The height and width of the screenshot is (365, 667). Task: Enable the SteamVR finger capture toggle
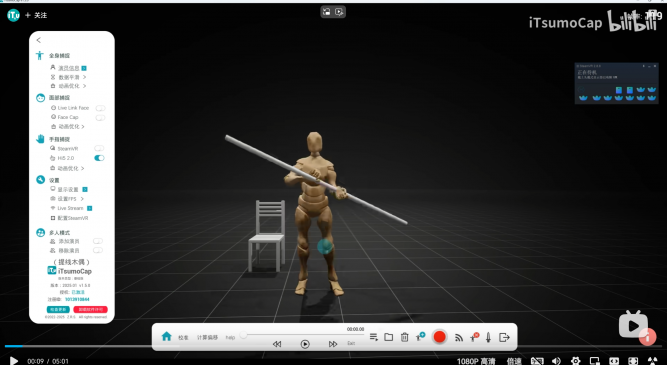coord(99,148)
